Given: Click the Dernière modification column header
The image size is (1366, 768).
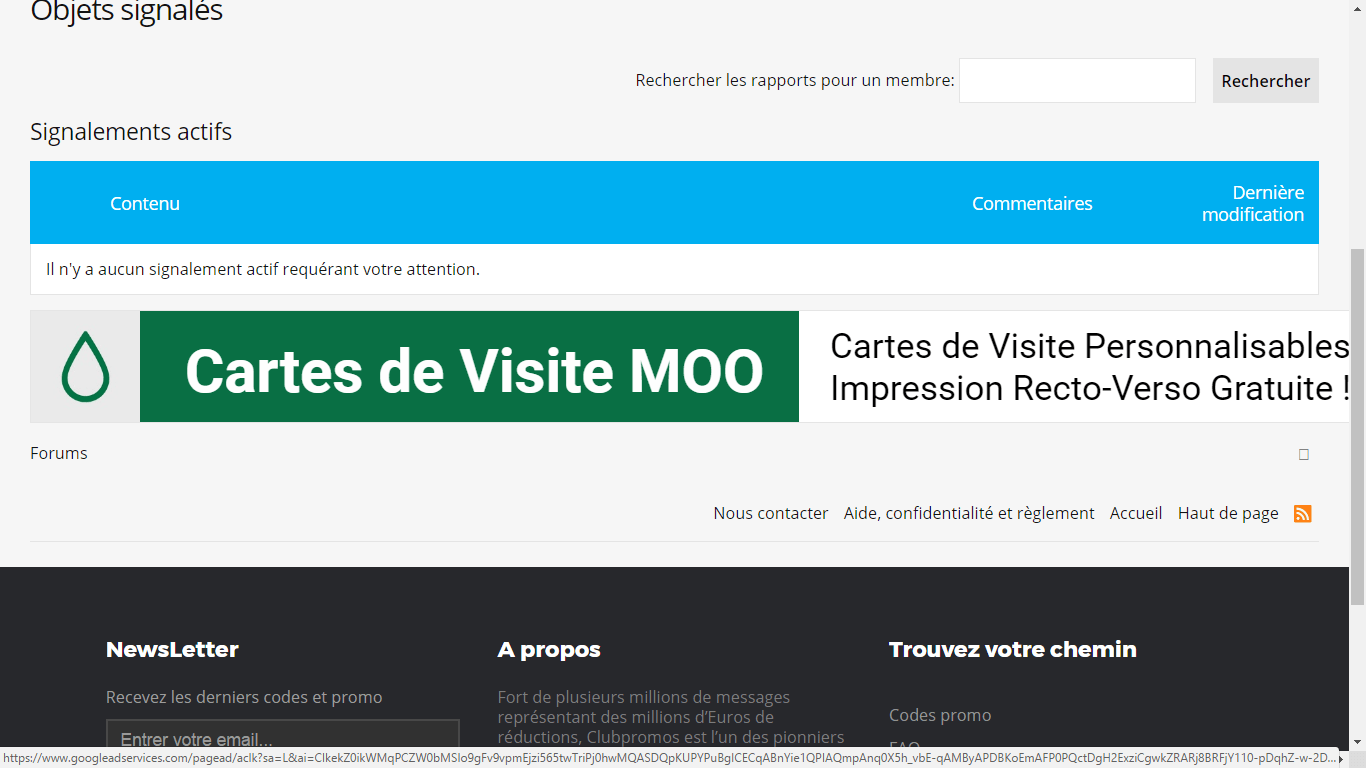Looking at the screenshot, I should pos(1253,204).
